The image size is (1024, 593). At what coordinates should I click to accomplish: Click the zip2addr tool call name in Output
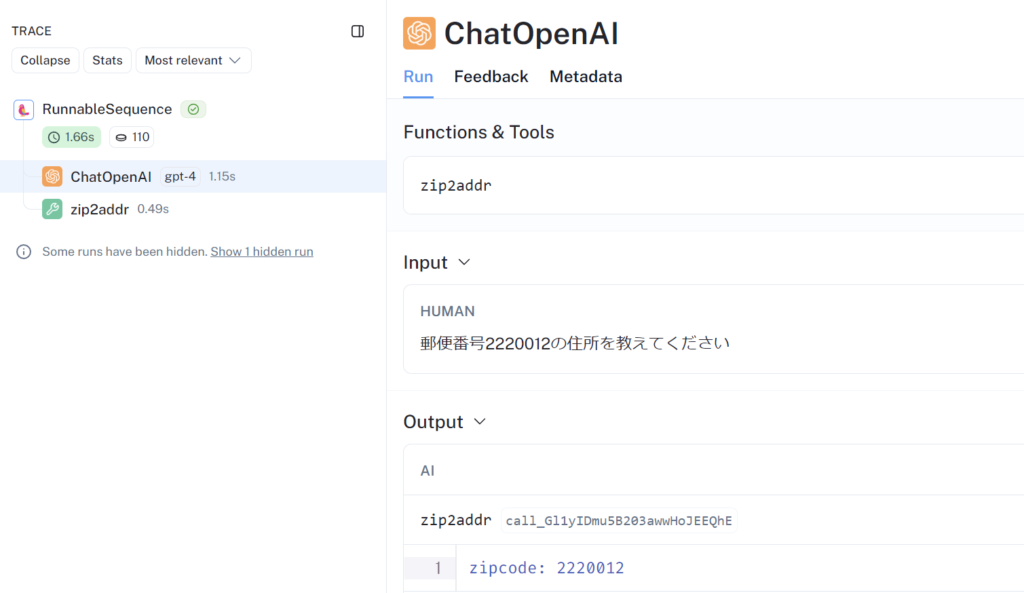click(x=456, y=520)
